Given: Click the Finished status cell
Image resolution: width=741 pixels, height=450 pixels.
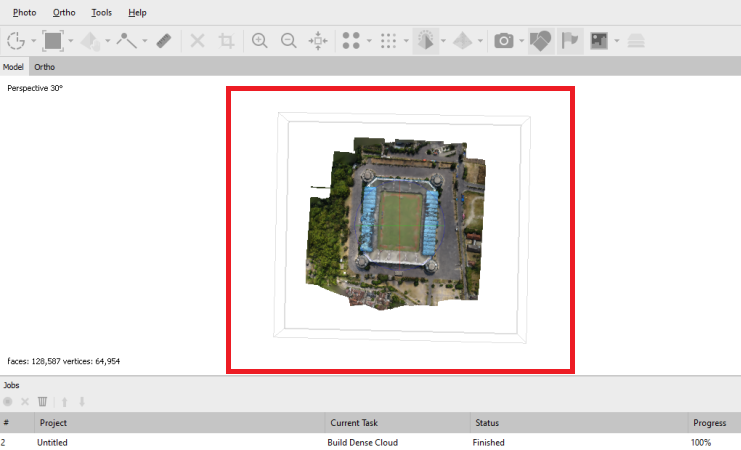Looking at the screenshot, I should (489, 442).
